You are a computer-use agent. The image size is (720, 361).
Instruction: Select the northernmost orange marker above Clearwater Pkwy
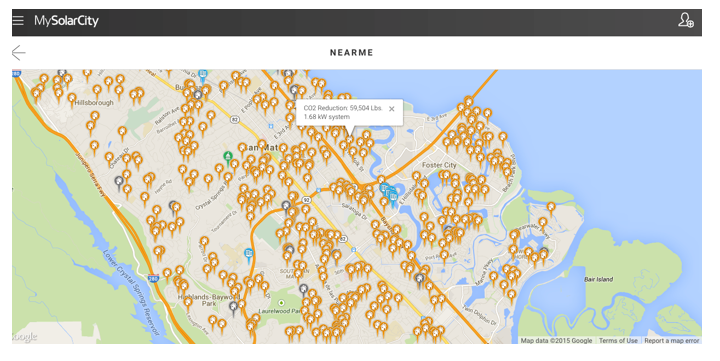point(551,209)
